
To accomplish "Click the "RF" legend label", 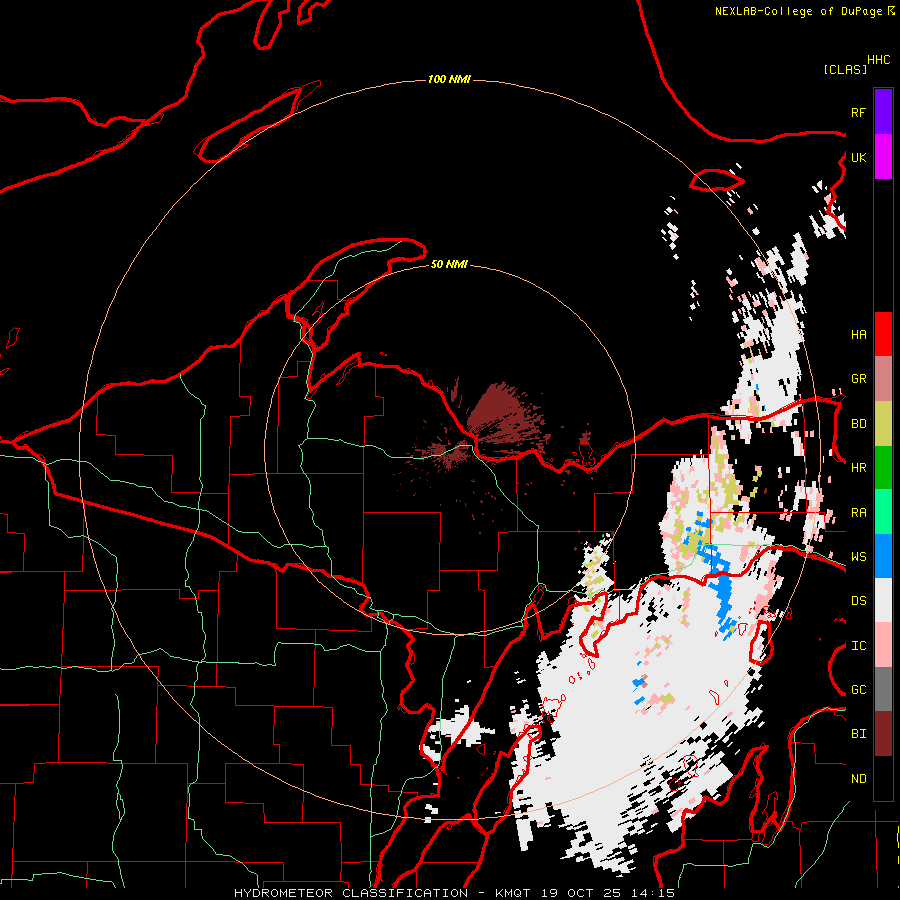I will (x=858, y=113).
